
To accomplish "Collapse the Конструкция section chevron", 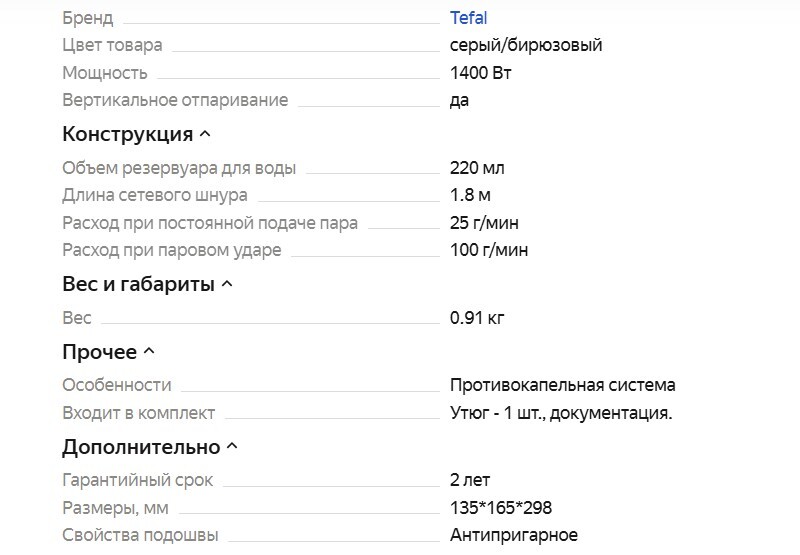I will 205,134.
